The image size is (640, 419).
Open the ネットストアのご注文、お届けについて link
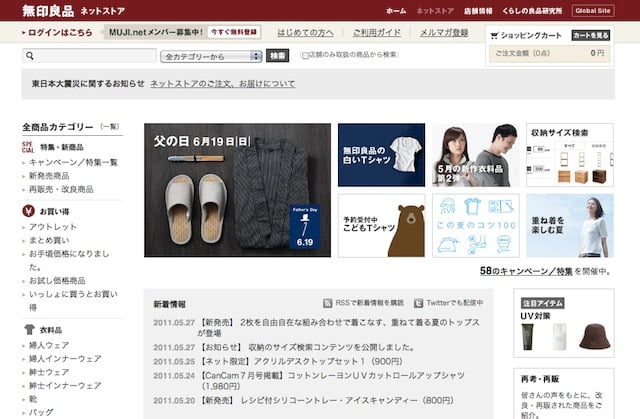pos(222,84)
